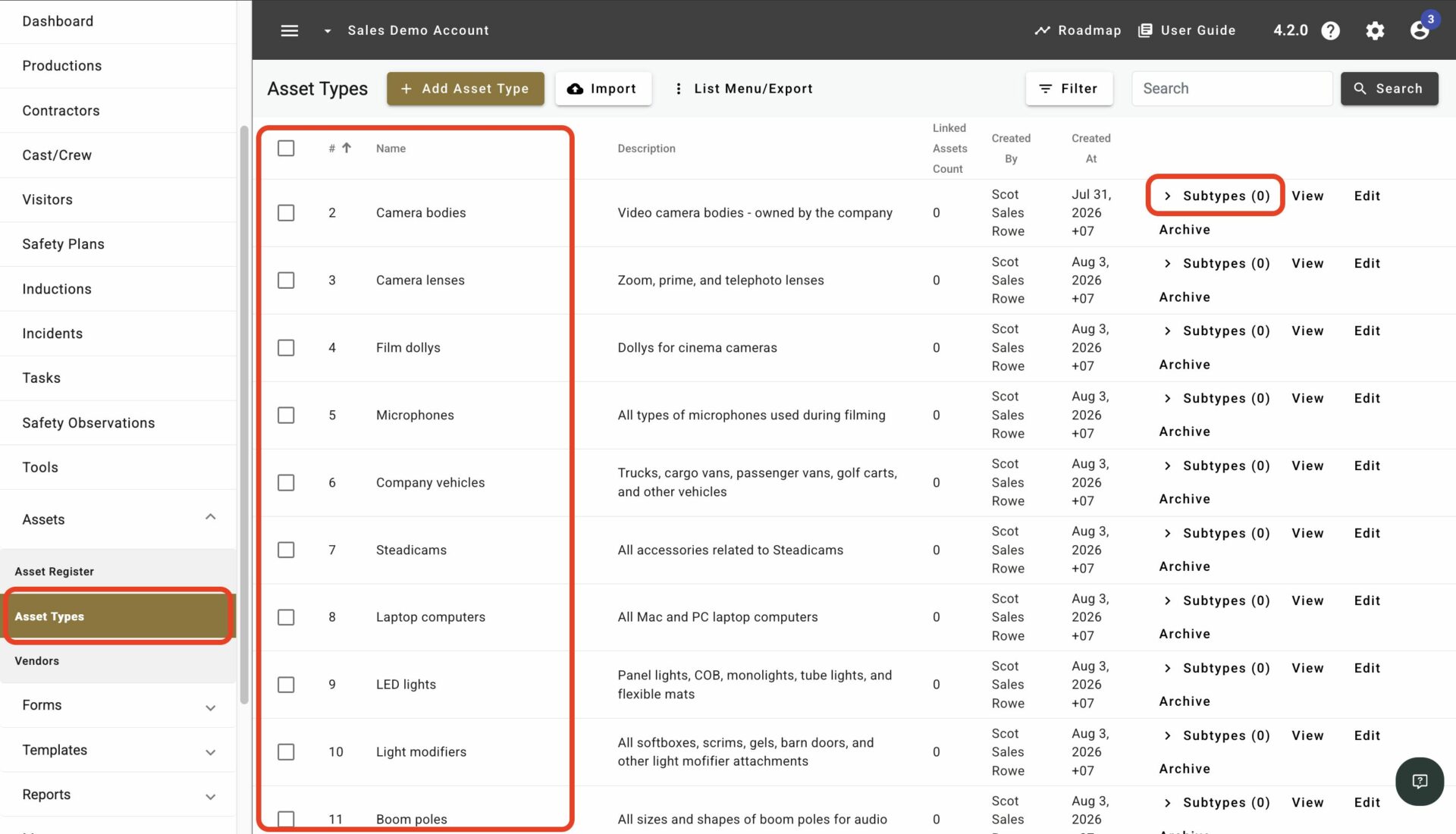The height and width of the screenshot is (834, 1456).
Task: Focus the Search input field
Action: (1232, 89)
